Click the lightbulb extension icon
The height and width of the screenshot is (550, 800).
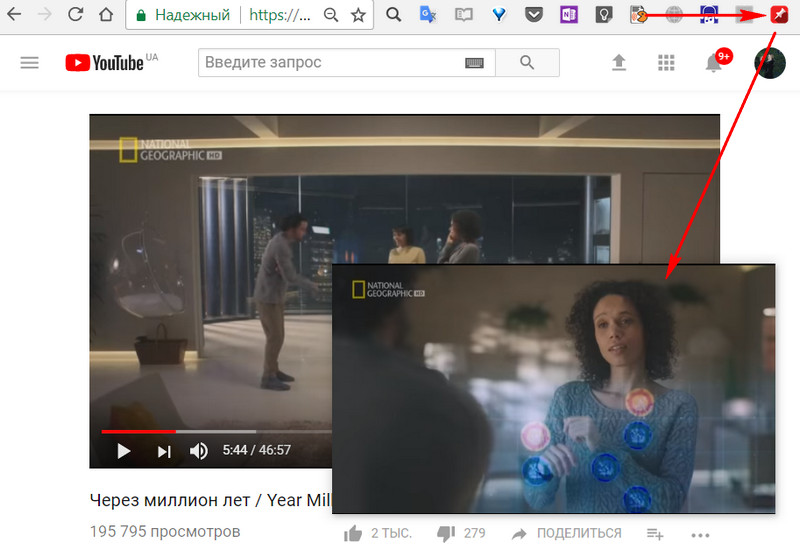604,15
